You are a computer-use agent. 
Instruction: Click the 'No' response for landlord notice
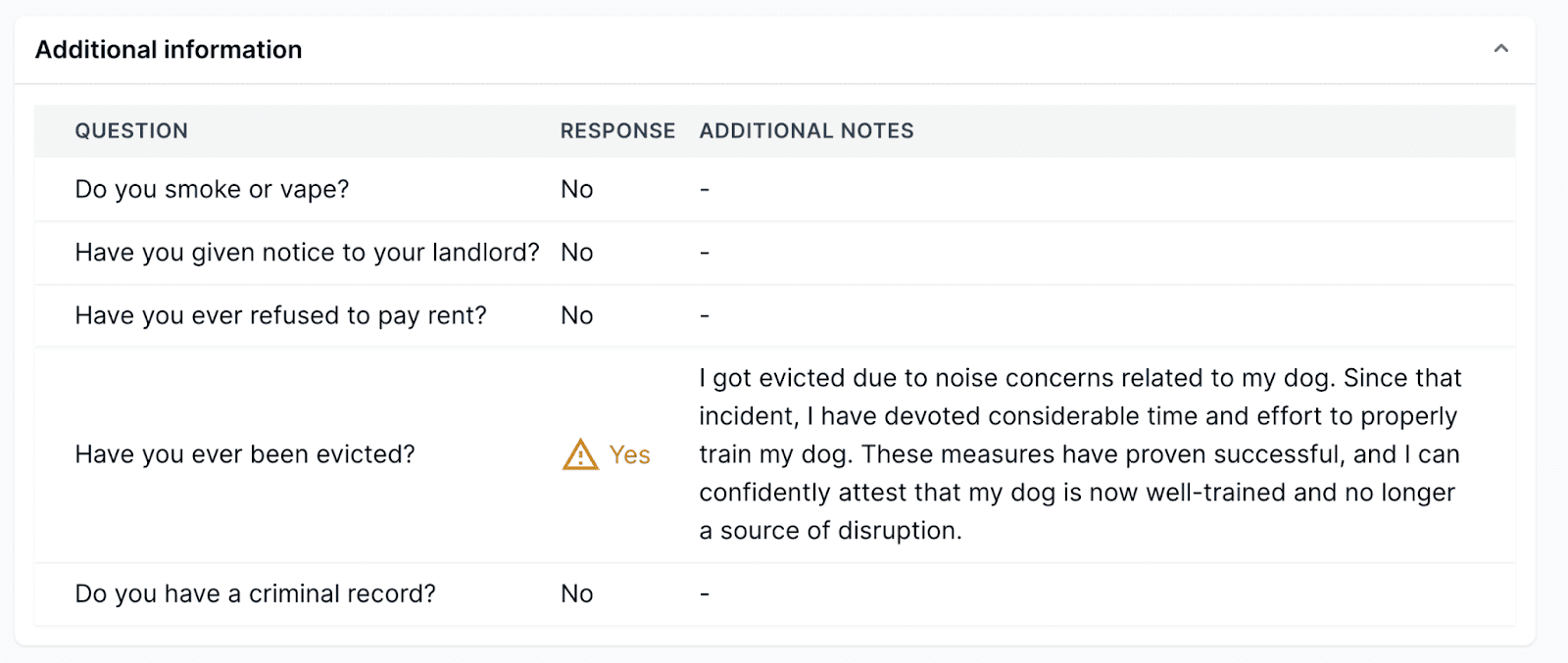(x=577, y=253)
